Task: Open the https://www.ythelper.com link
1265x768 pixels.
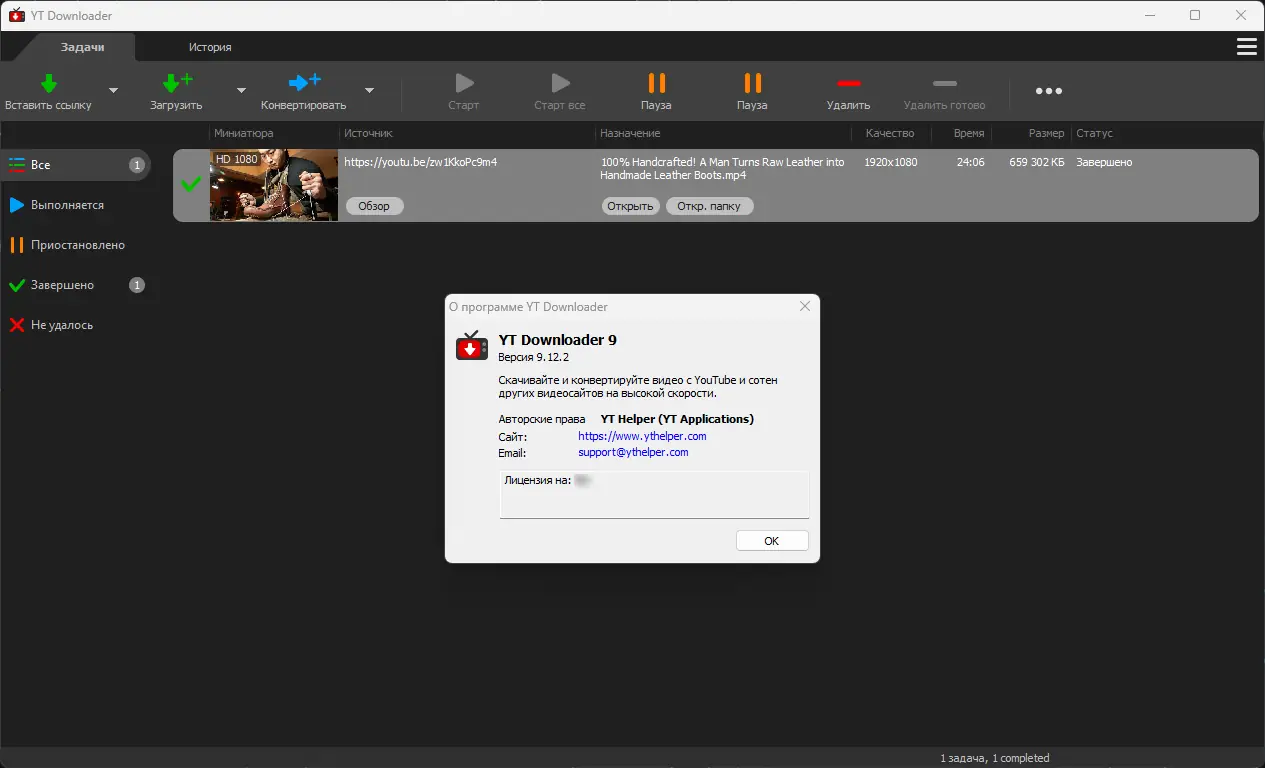Action: (642, 435)
